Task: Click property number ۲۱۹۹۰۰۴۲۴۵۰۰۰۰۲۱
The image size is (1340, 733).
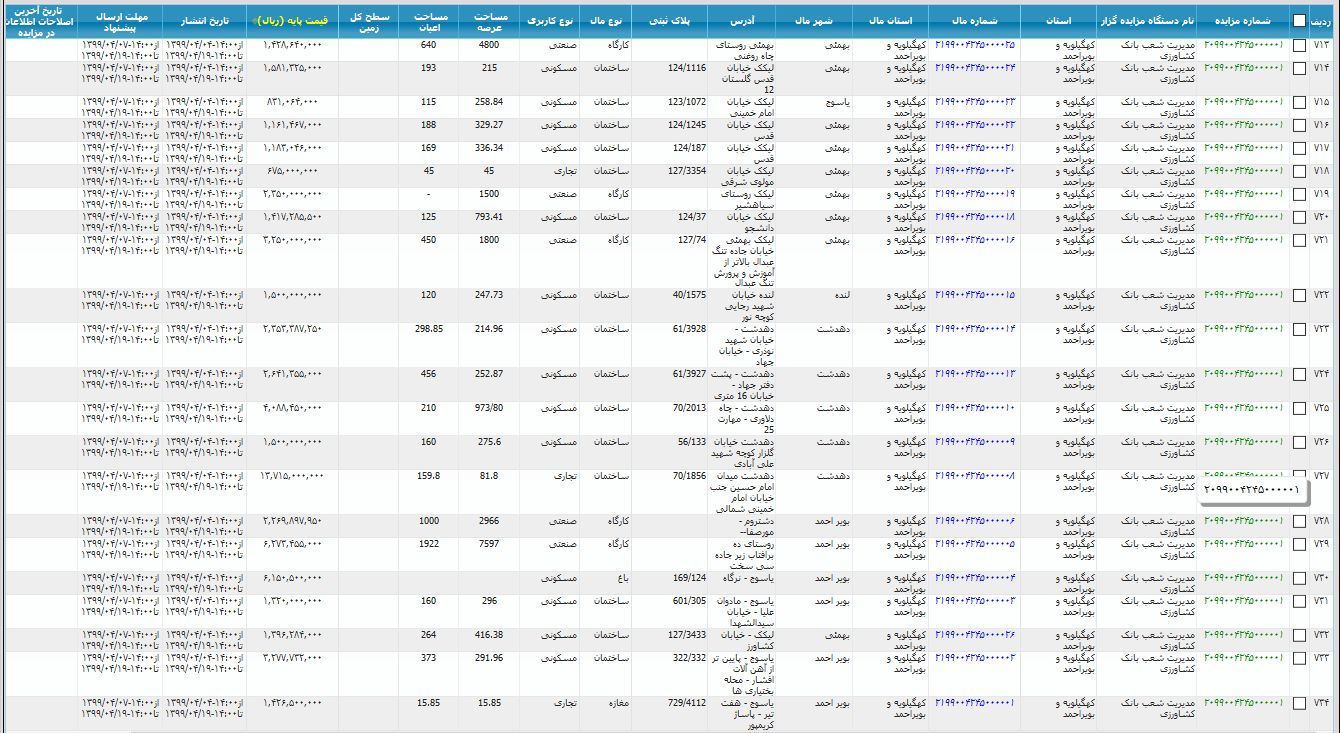Action: [x=975, y=147]
